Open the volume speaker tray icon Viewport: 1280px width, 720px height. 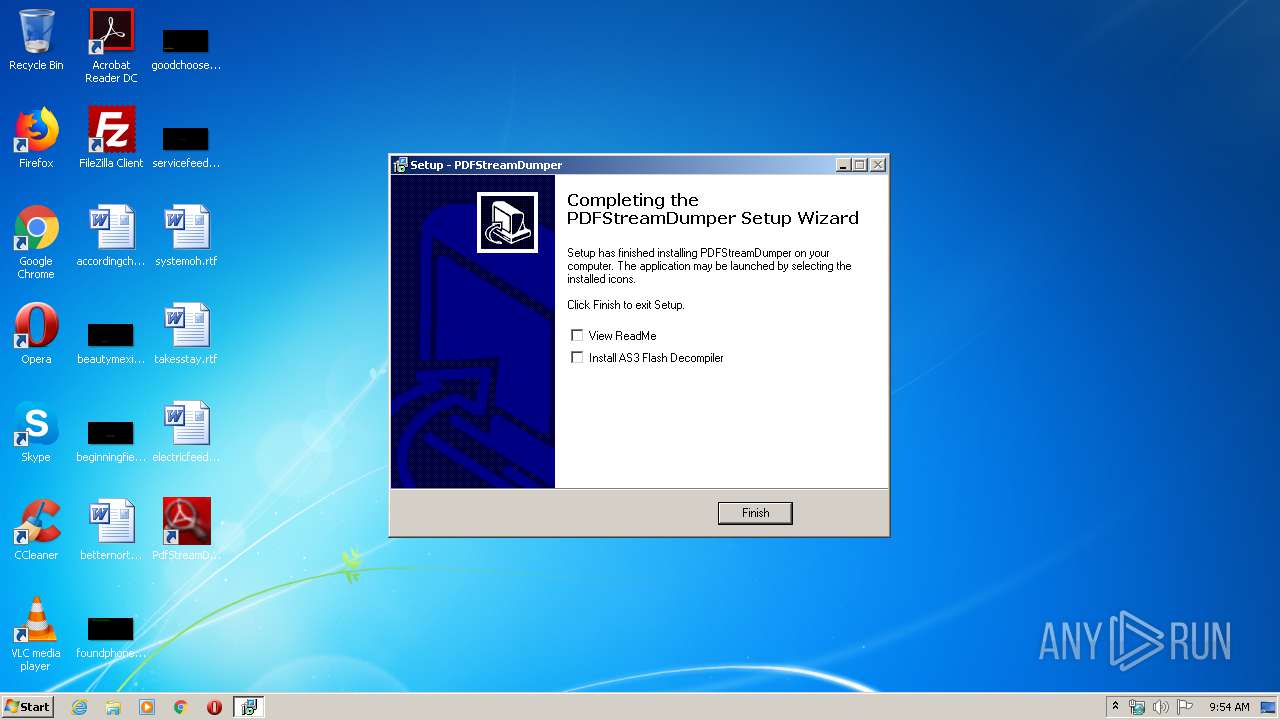(x=1161, y=707)
